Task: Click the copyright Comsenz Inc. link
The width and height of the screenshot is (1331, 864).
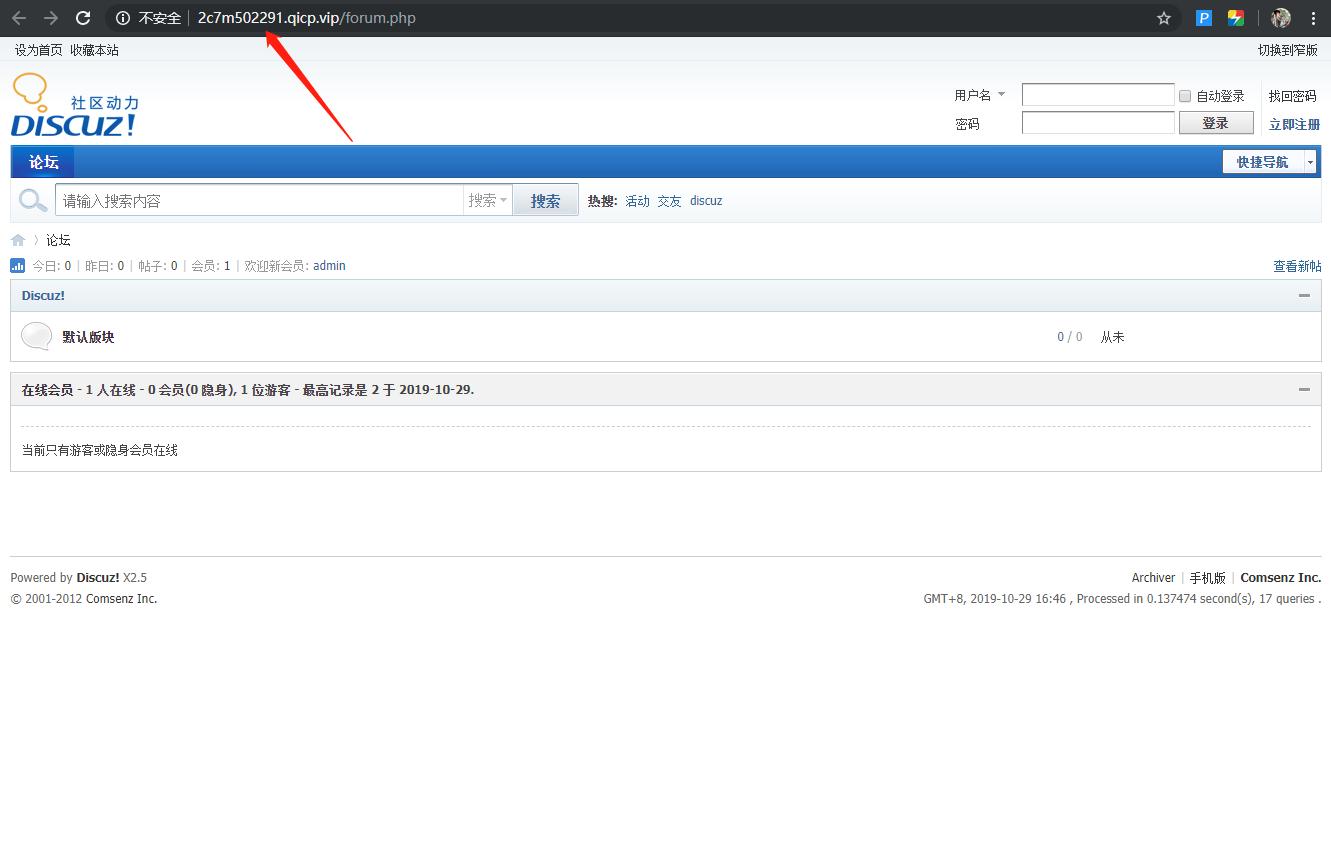Action: pyautogui.click(x=121, y=599)
